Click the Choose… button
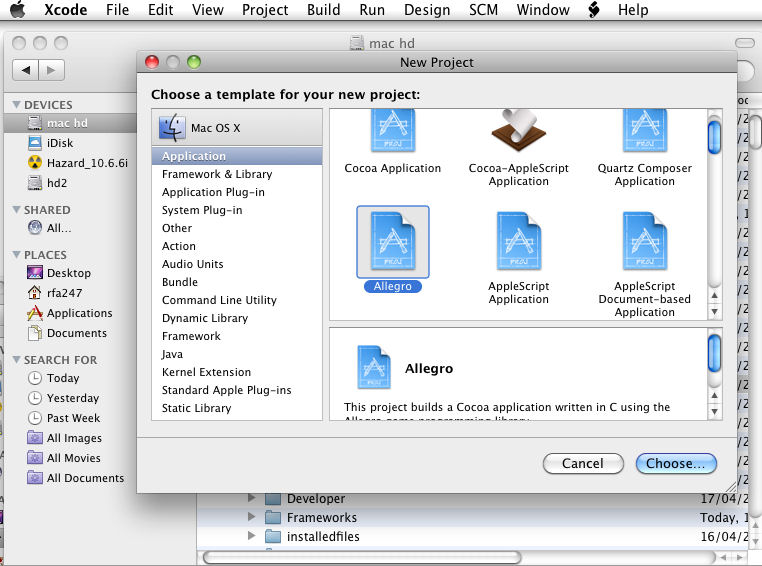762x566 pixels. click(675, 463)
